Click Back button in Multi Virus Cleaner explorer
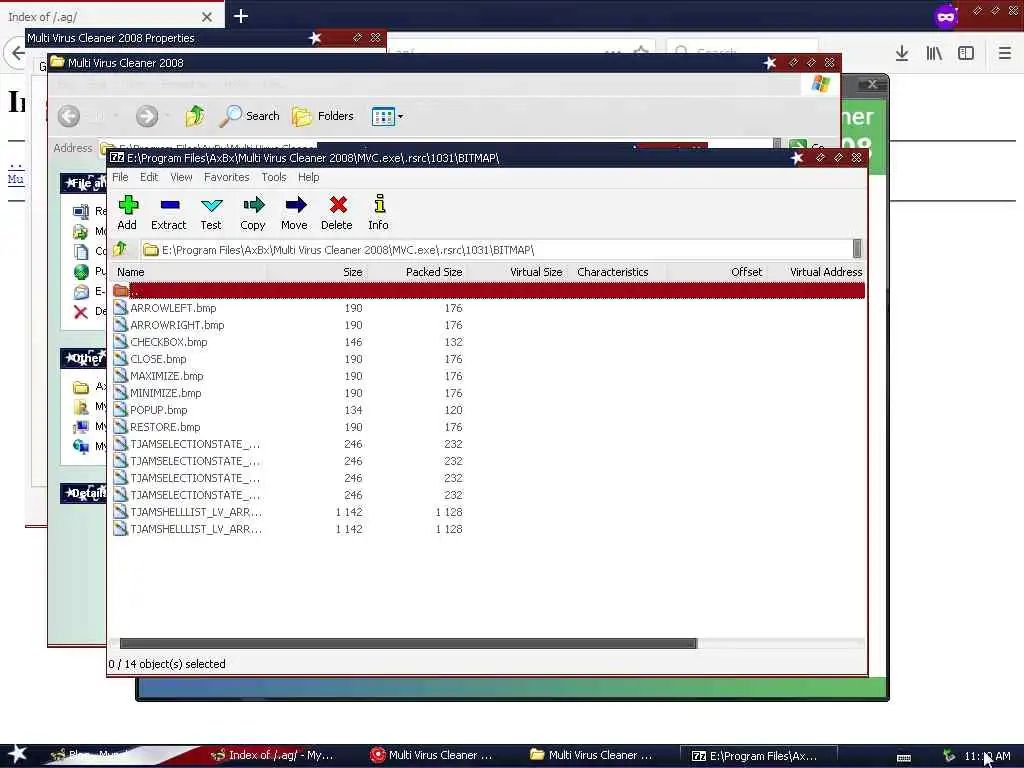This screenshot has width=1024, height=768. pos(69,116)
